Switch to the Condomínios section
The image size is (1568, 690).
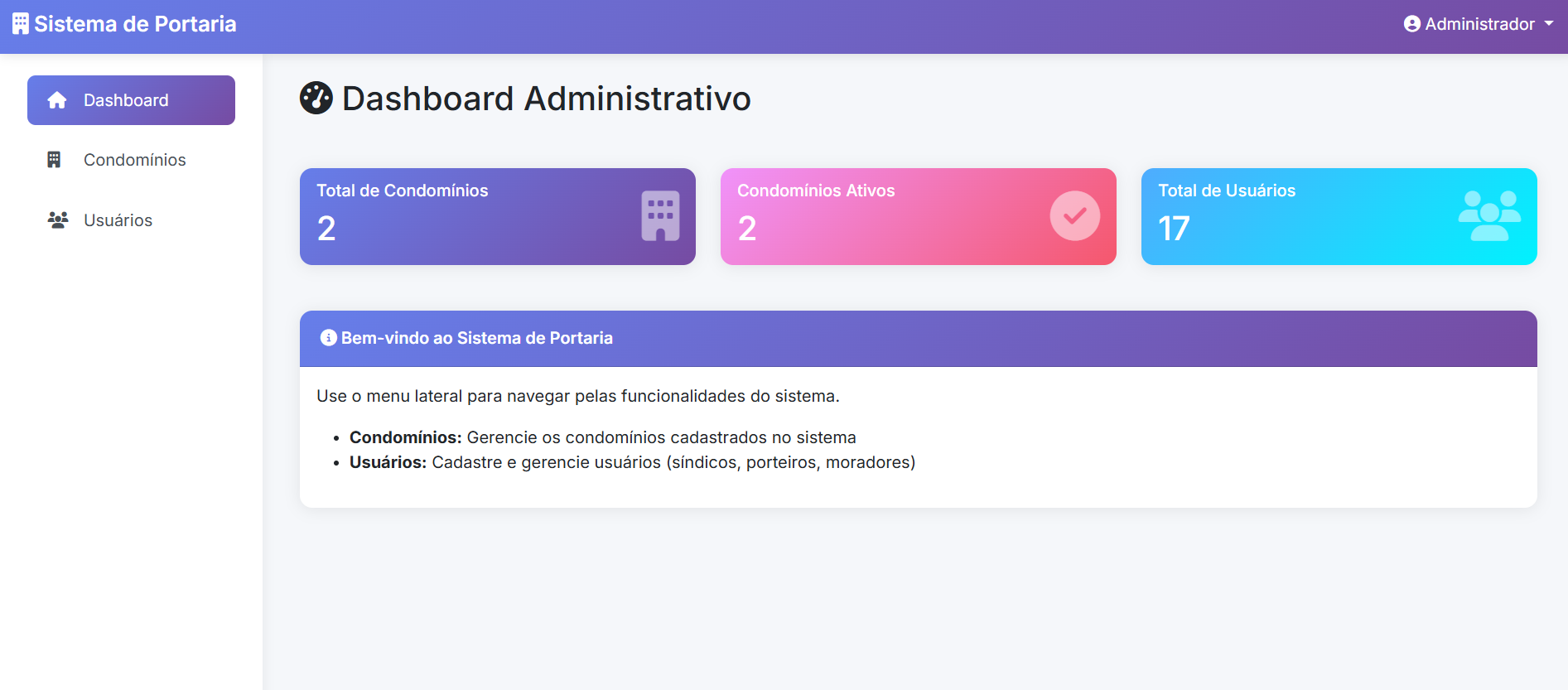click(134, 159)
